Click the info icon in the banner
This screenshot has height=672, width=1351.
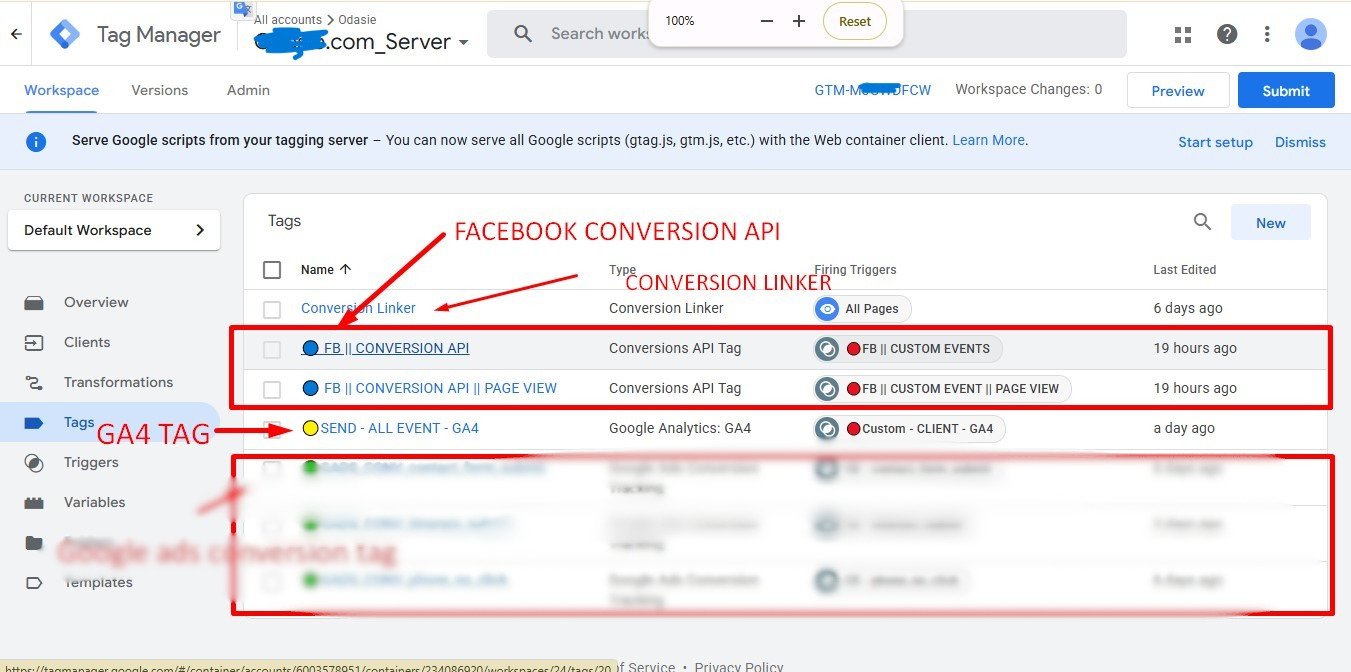(x=36, y=141)
